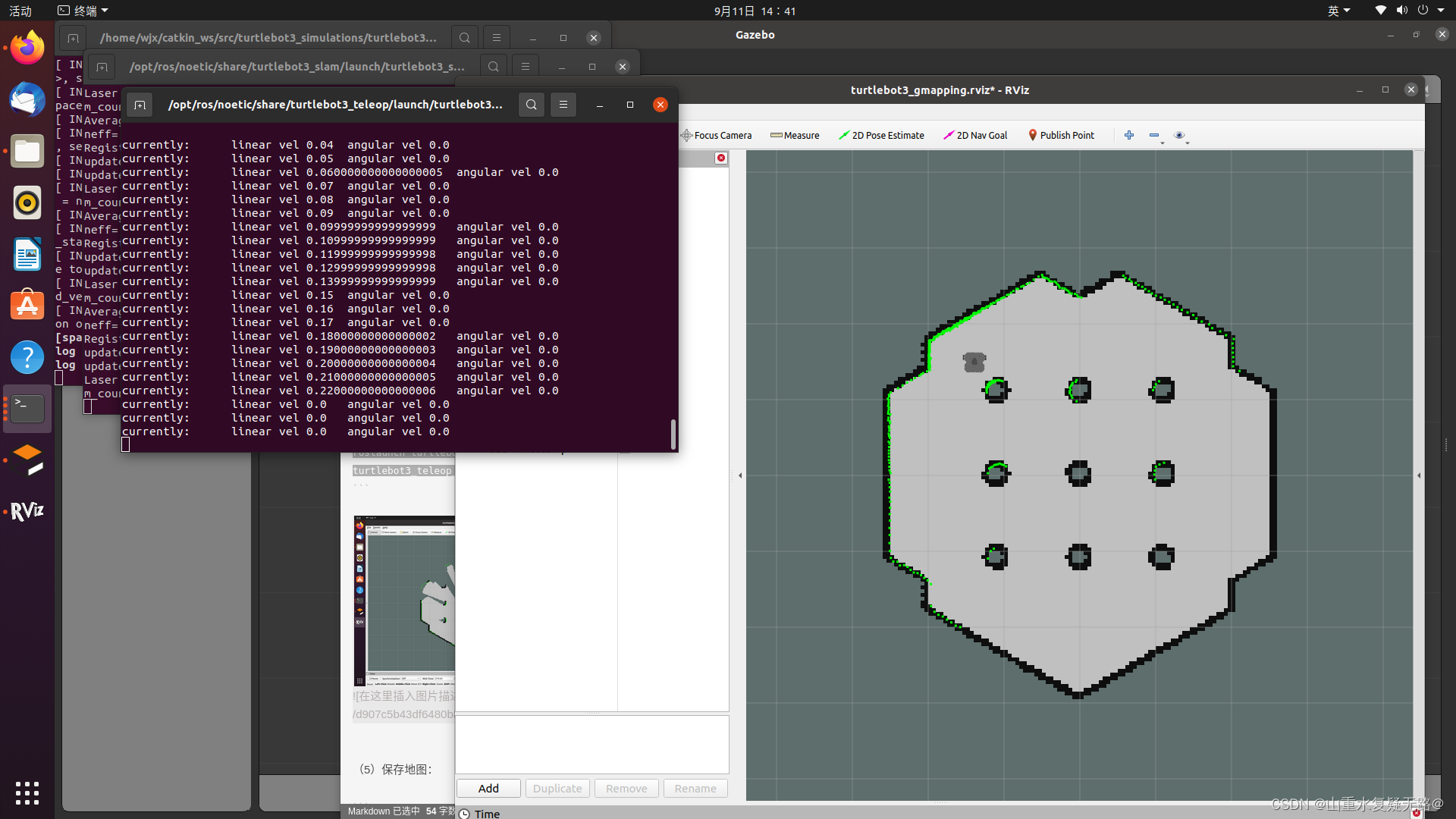Image resolution: width=1456 pixels, height=819 pixels.
Task: Switch to Terminal in the dock
Action: pos(27,409)
